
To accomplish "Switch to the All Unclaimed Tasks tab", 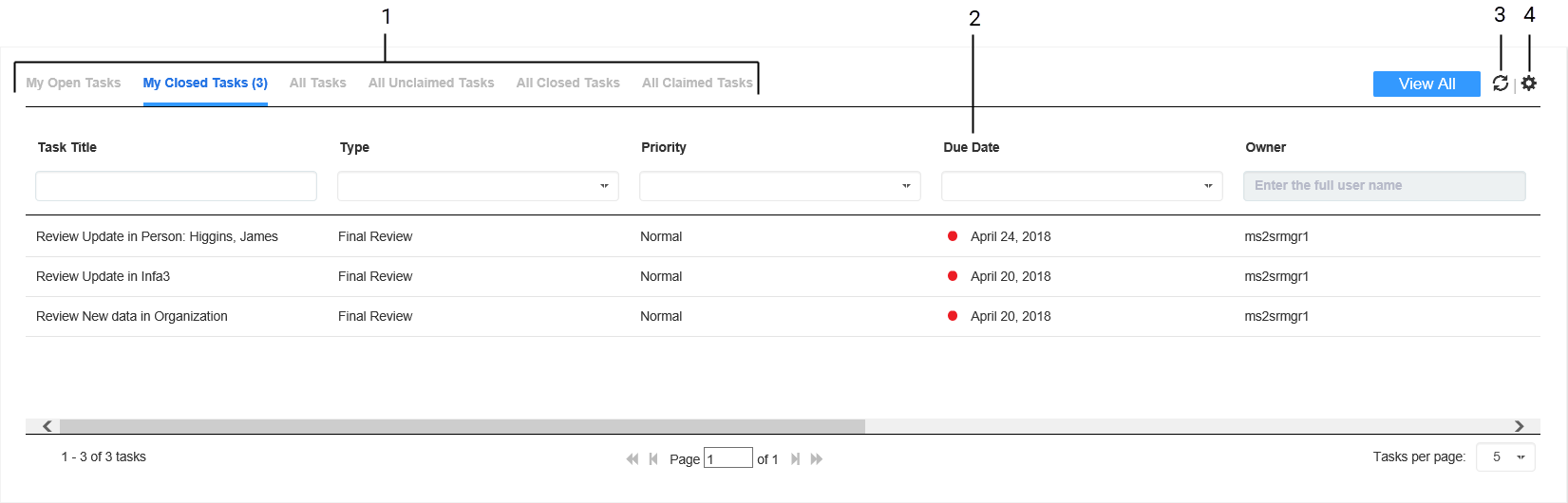I will click(431, 84).
